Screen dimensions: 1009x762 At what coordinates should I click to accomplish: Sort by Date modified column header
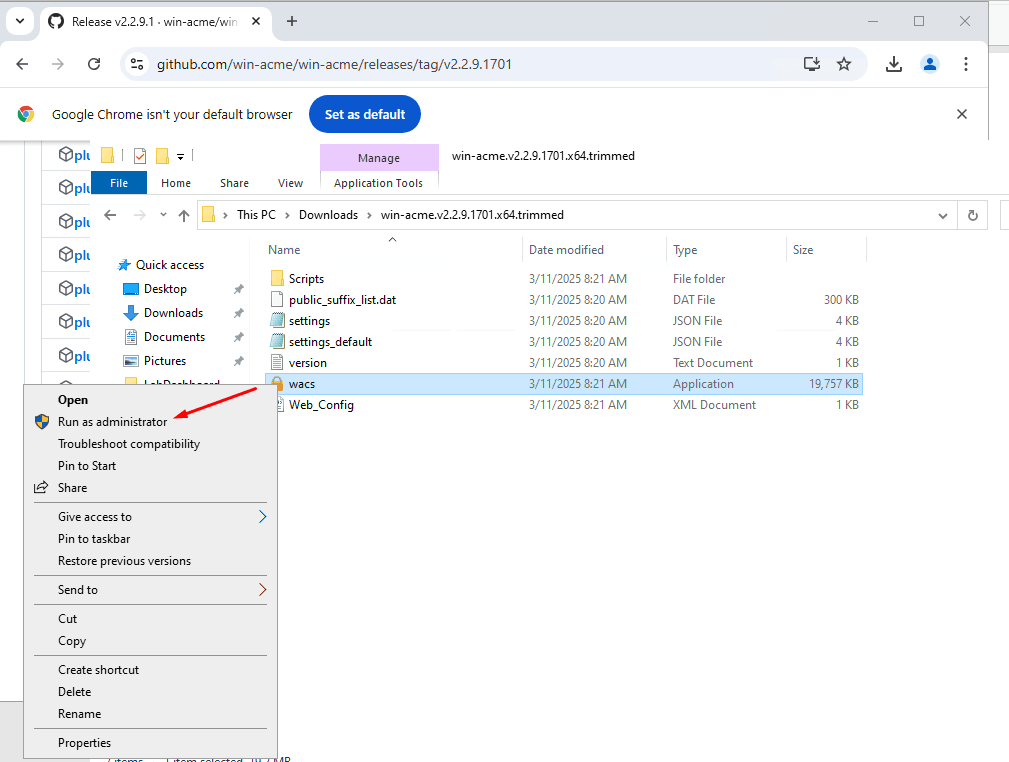click(x=594, y=250)
